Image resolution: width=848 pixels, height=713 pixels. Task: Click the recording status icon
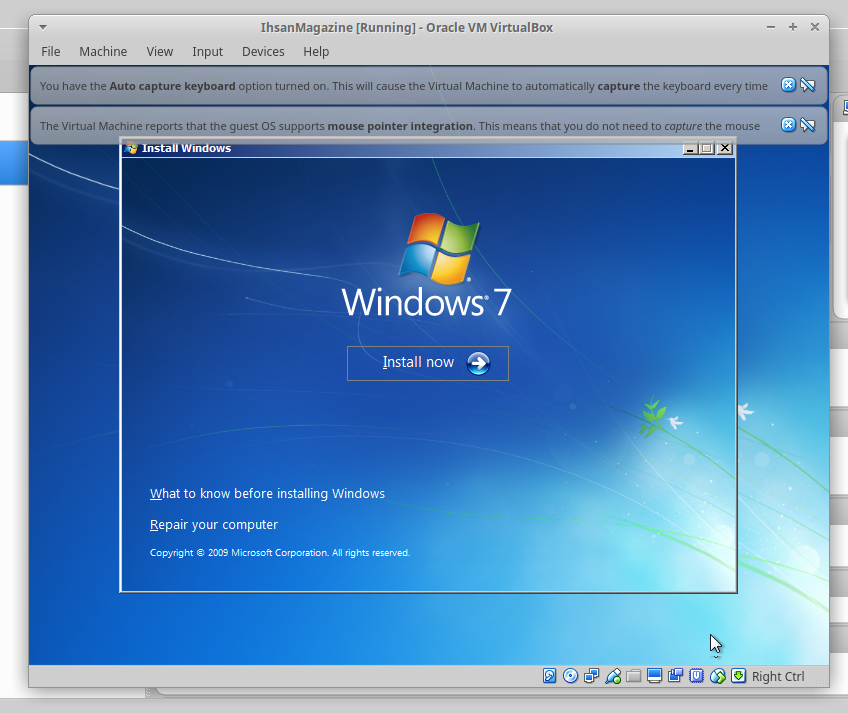pyautogui.click(x=675, y=676)
